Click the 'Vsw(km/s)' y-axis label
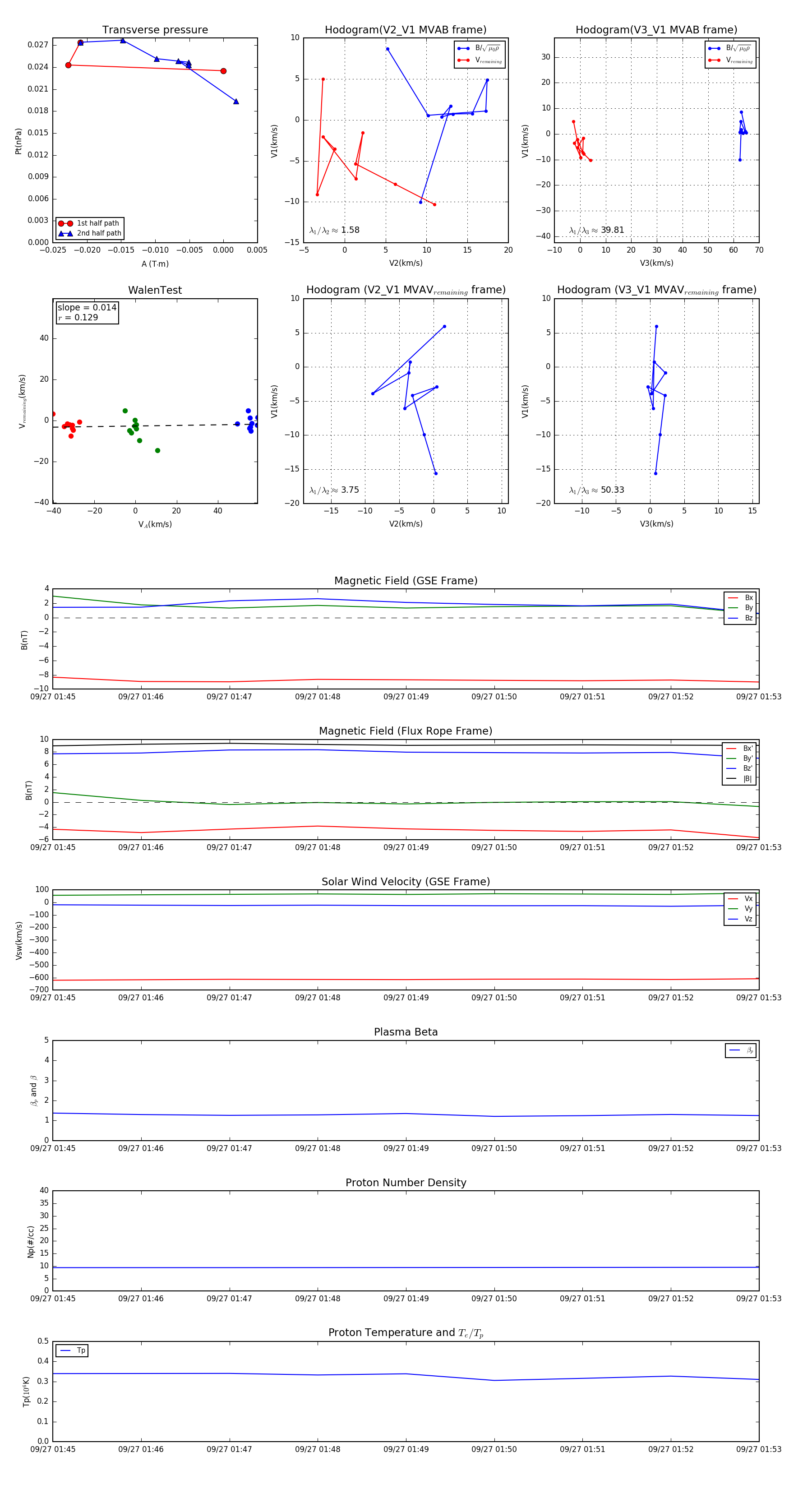Screen dimensions: 812x1489 (19, 940)
